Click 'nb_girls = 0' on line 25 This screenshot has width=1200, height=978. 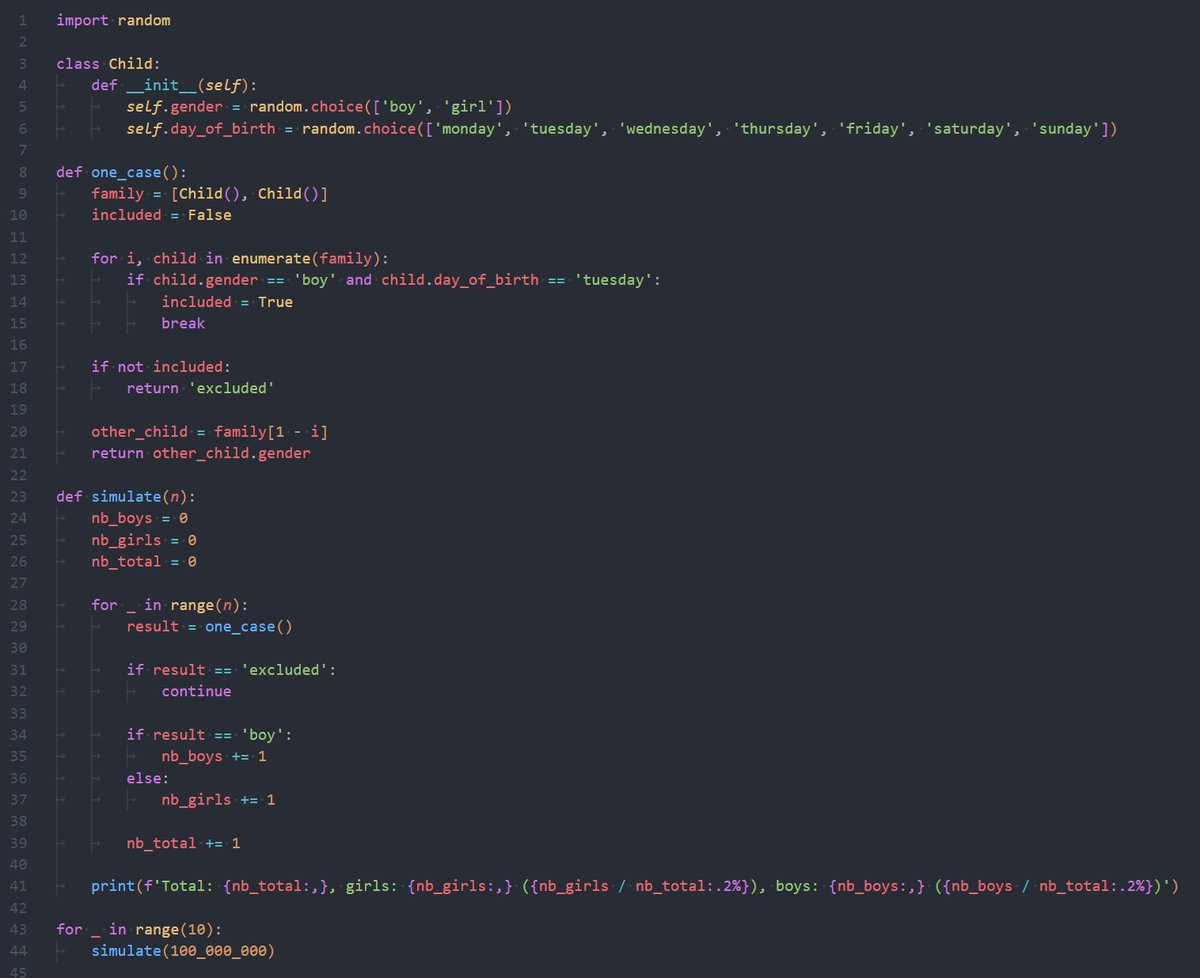144,540
